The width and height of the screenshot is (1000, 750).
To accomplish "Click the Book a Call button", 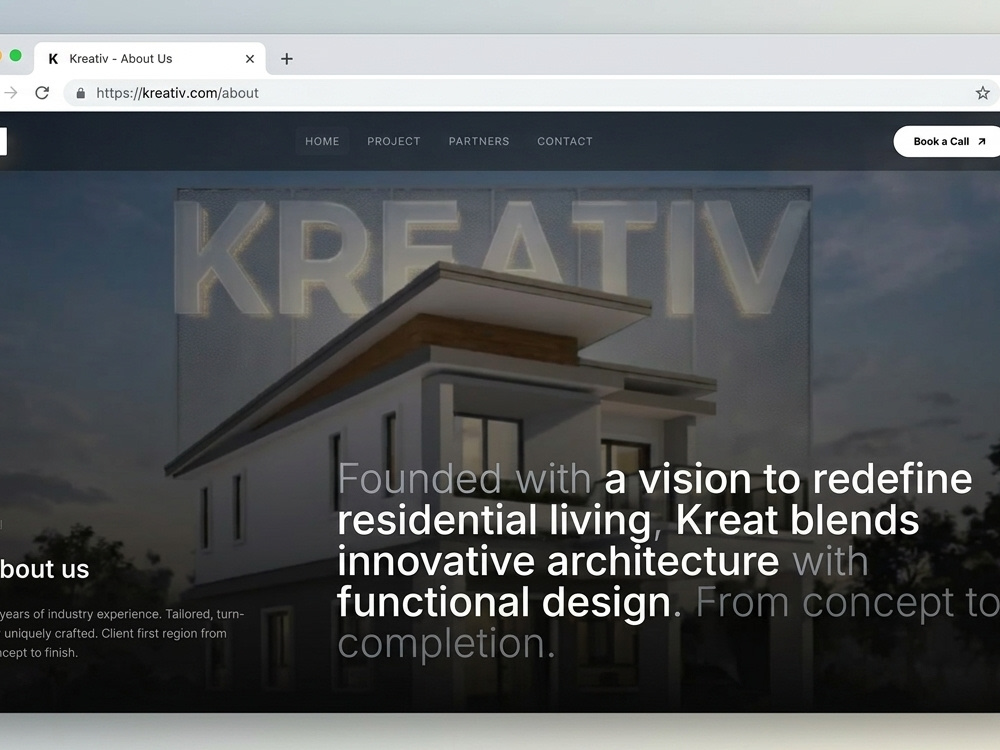I will [x=948, y=142].
